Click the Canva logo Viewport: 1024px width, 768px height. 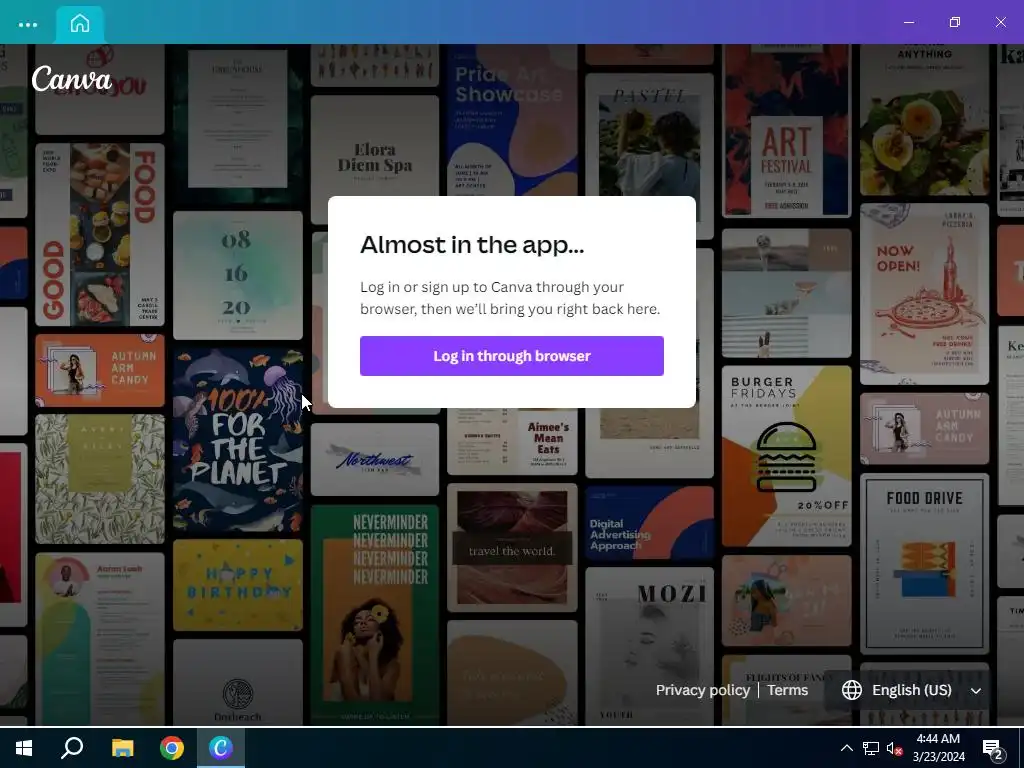(x=72, y=79)
